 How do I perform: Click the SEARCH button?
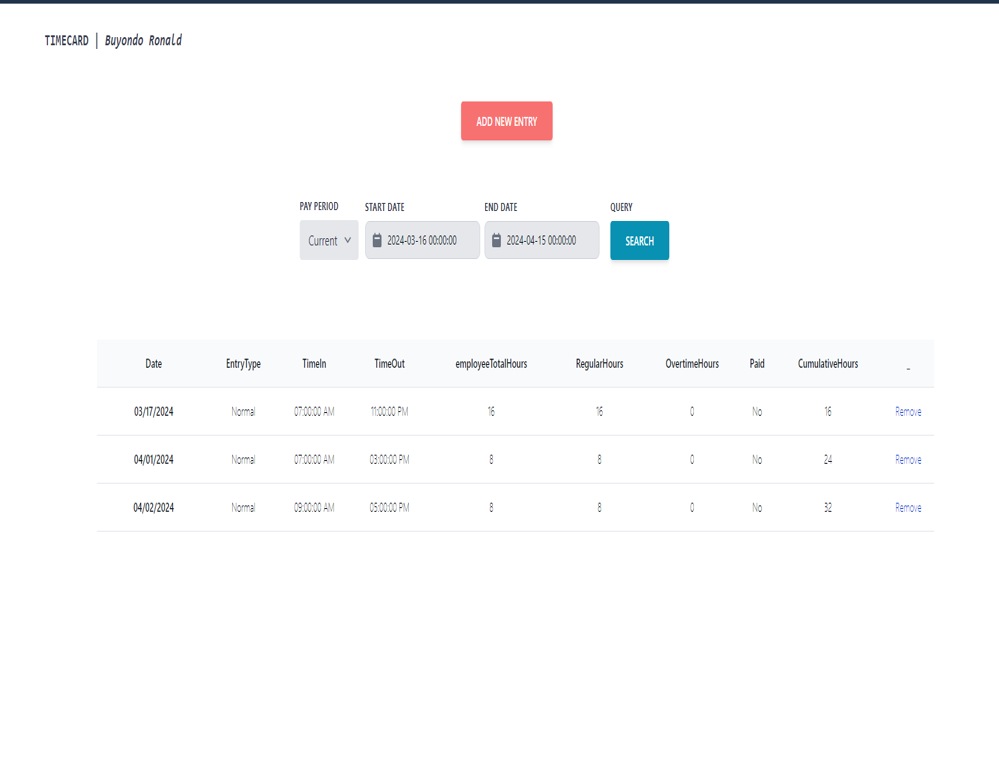click(x=639, y=240)
